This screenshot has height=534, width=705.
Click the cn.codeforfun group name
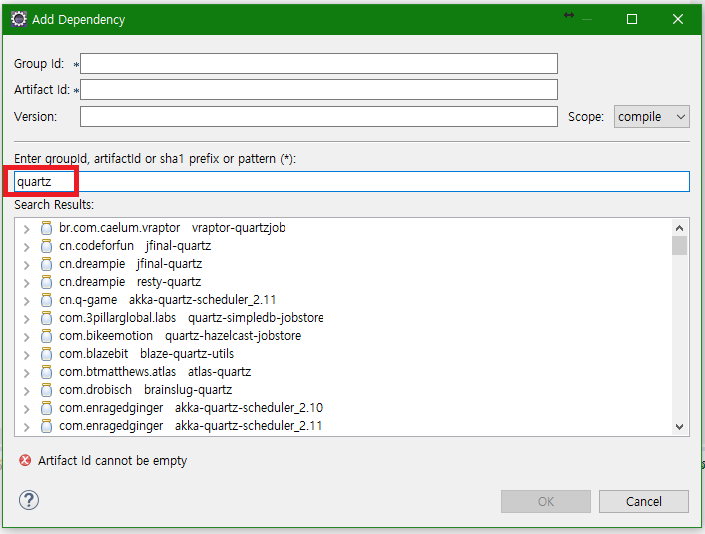96,246
